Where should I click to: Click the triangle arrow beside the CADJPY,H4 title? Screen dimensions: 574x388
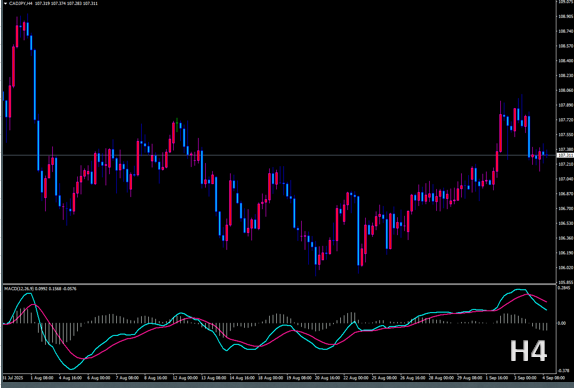tap(5, 3)
